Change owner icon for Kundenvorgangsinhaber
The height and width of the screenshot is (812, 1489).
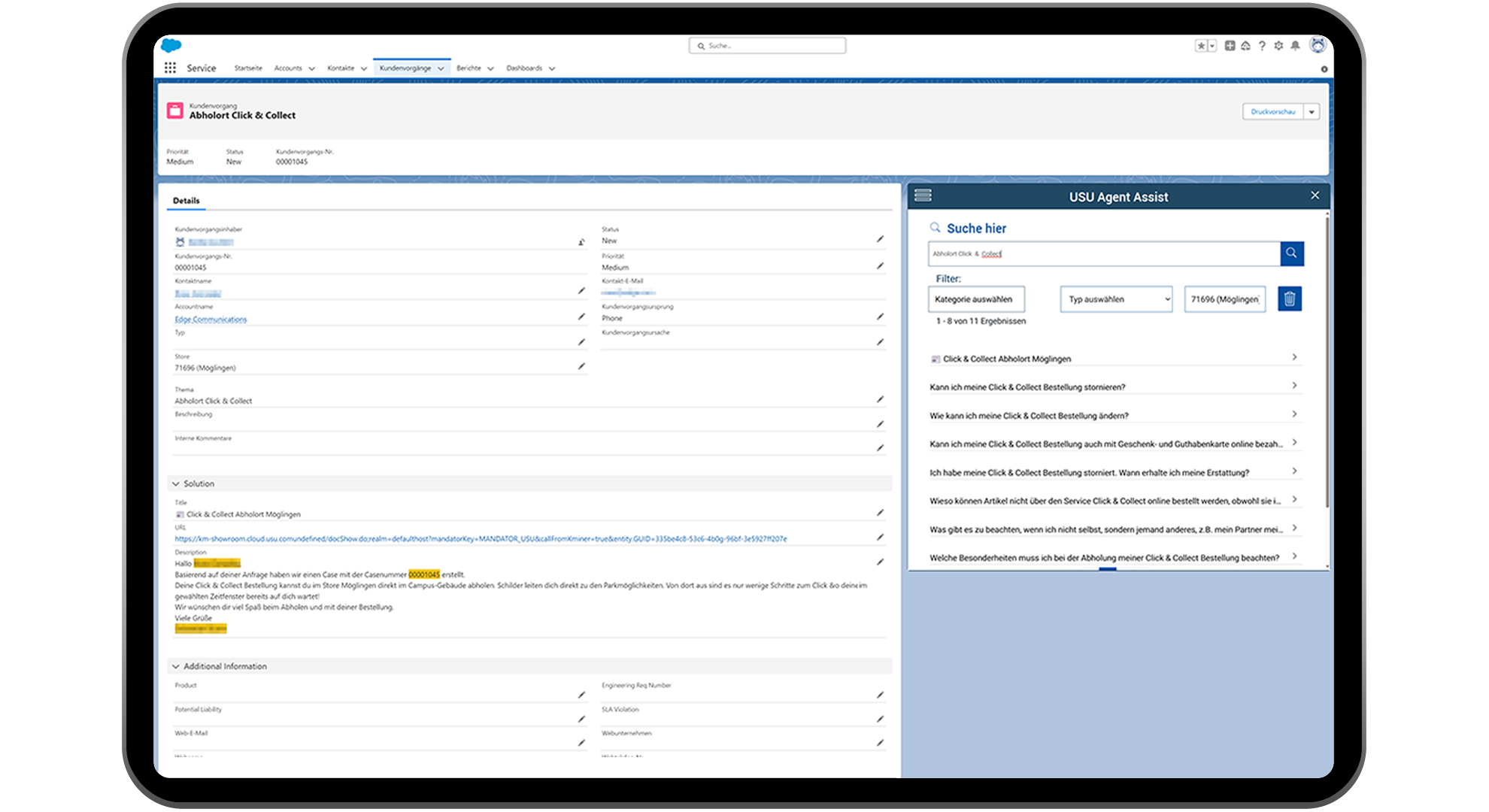581,242
